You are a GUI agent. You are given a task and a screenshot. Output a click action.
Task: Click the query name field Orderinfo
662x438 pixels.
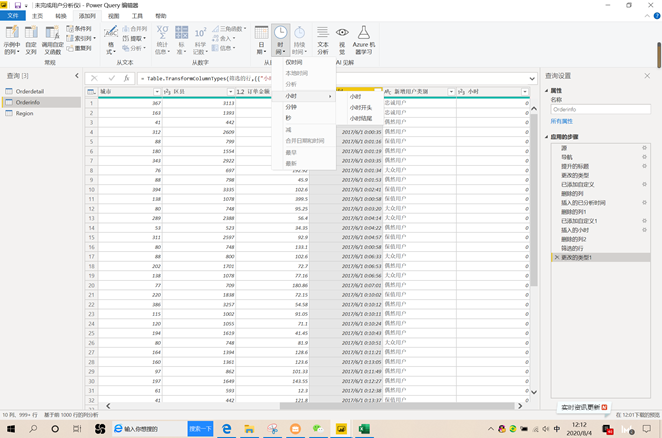point(600,109)
